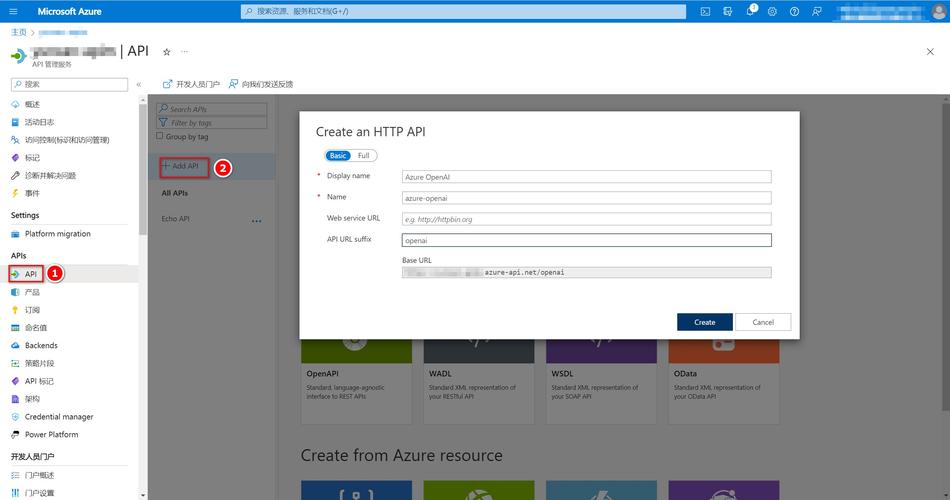Click the user account avatar
This screenshot has width=950, height=500.
tap(939, 12)
